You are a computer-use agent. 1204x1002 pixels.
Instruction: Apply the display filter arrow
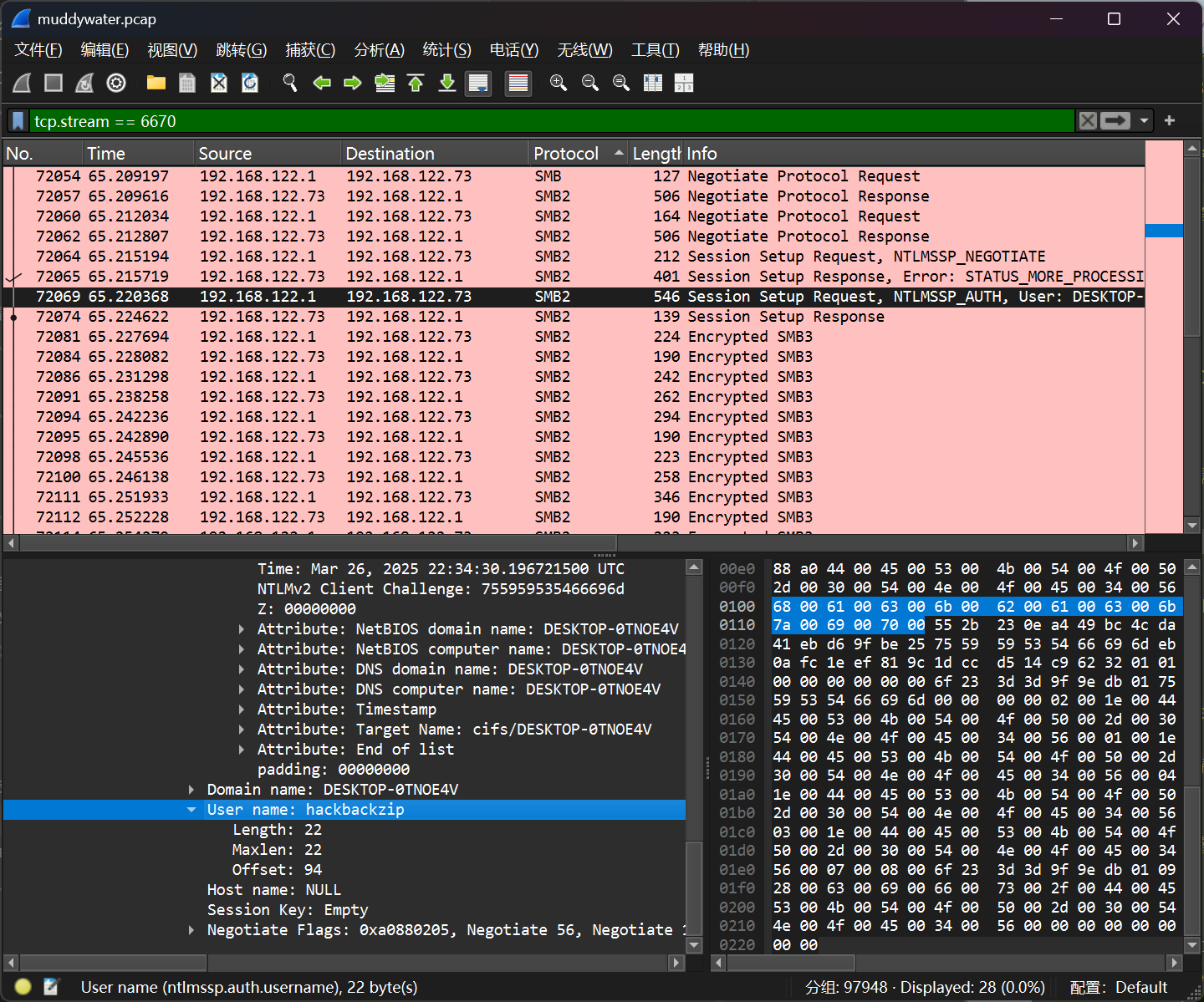pyautogui.click(x=1115, y=121)
